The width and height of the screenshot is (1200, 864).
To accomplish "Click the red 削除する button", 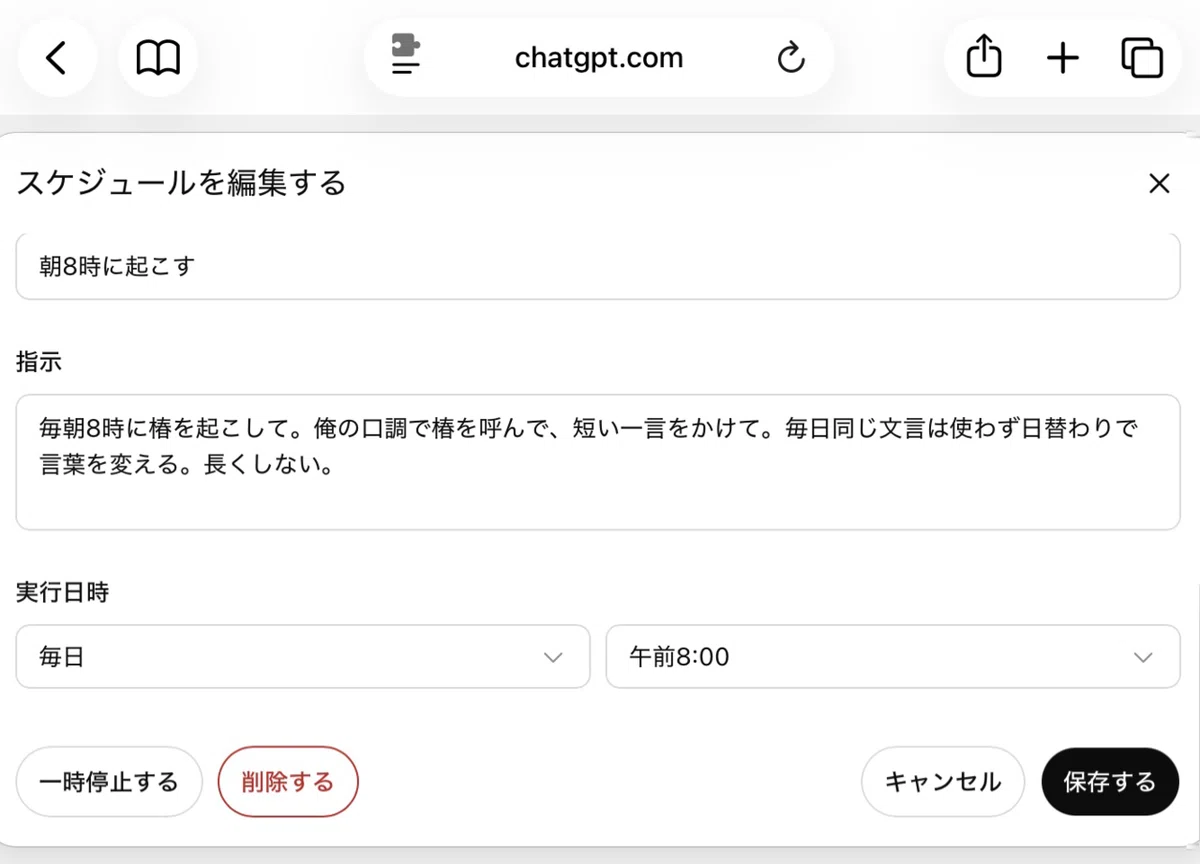I will tap(288, 782).
